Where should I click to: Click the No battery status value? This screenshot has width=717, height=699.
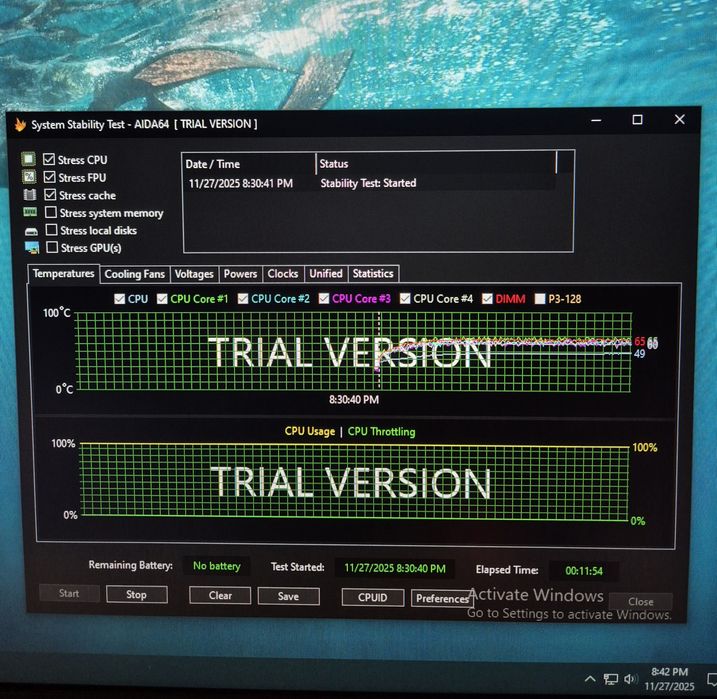[x=217, y=566]
